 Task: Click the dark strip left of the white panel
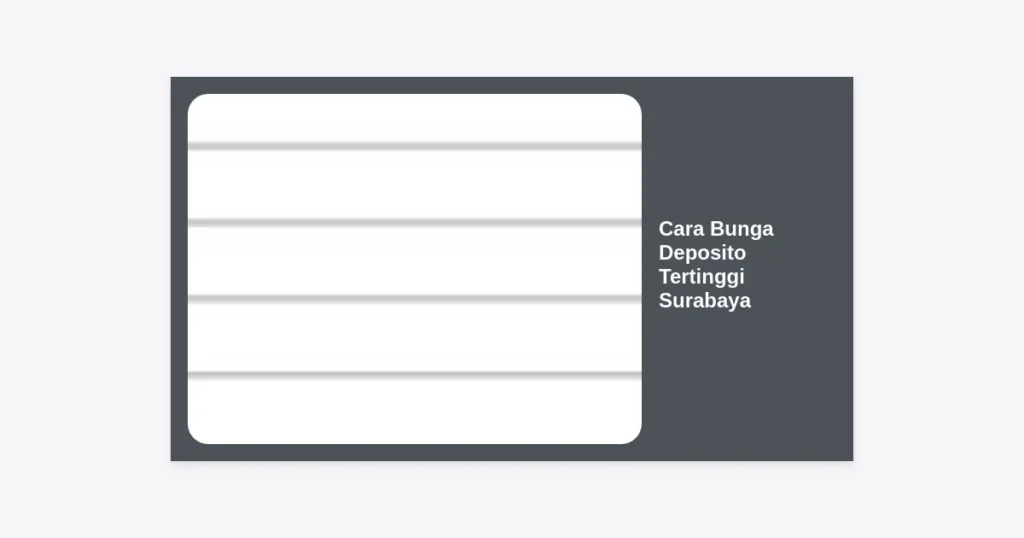click(x=179, y=268)
